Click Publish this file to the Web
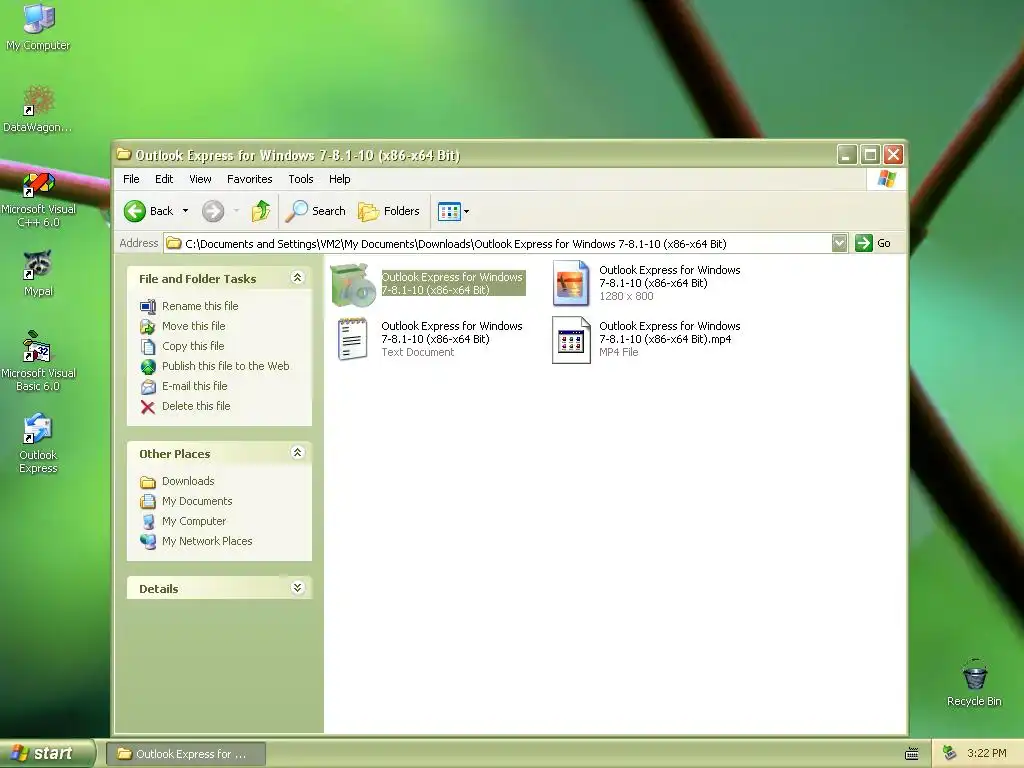 tap(225, 366)
